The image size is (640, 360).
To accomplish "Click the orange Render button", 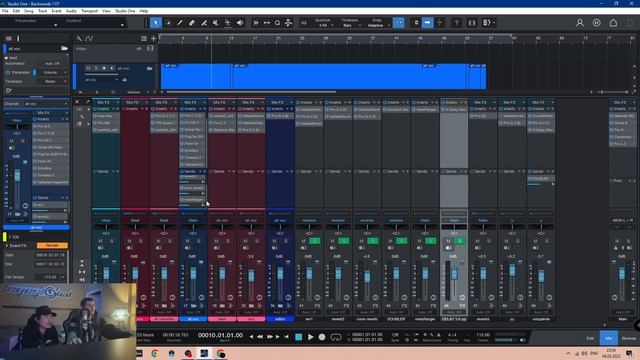I will 52,246.
